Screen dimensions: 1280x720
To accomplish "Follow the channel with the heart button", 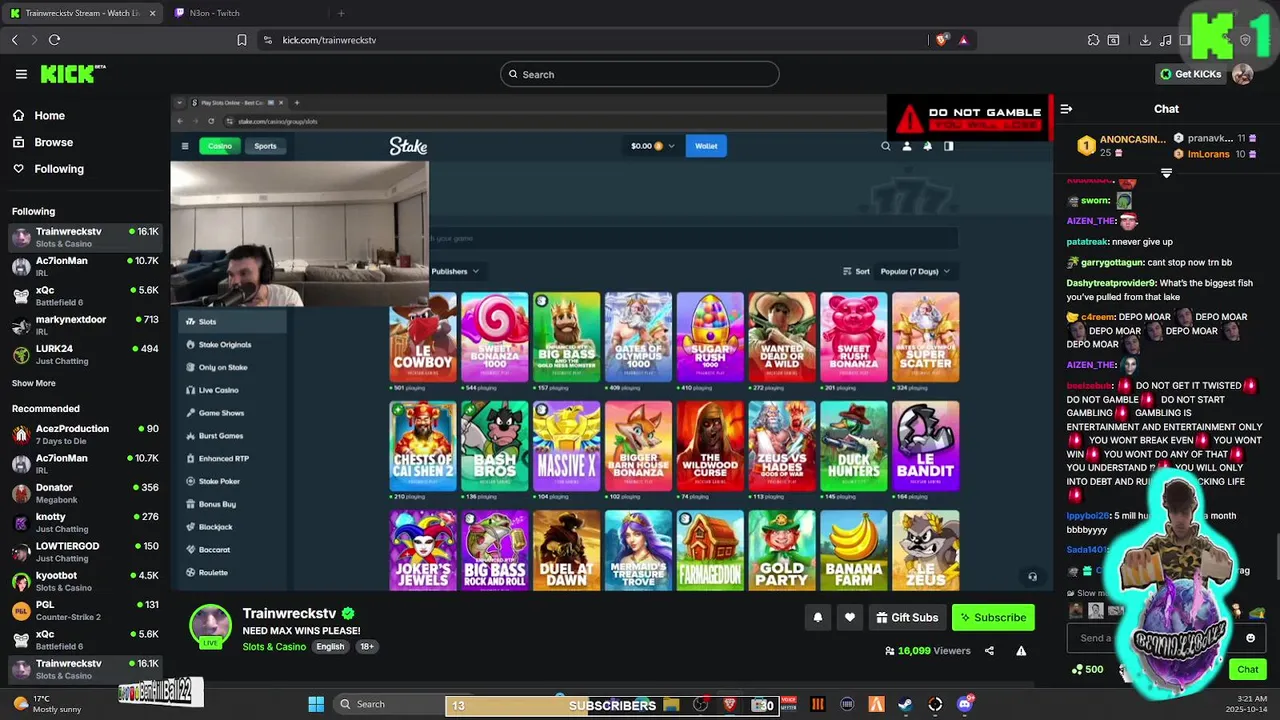I will [x=850, y=618].
